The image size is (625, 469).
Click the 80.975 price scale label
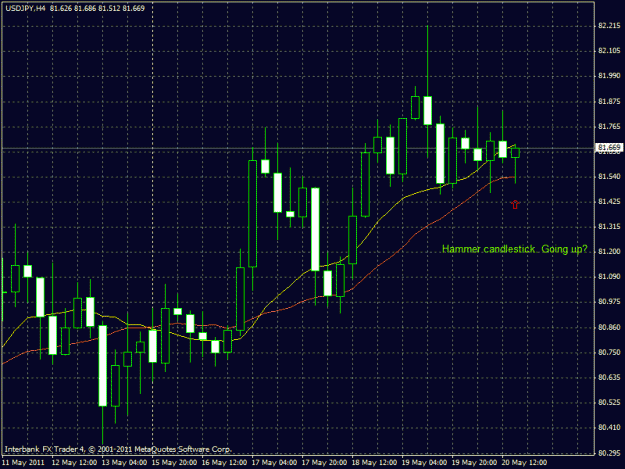pyautogui.click(x=609, y=302)
